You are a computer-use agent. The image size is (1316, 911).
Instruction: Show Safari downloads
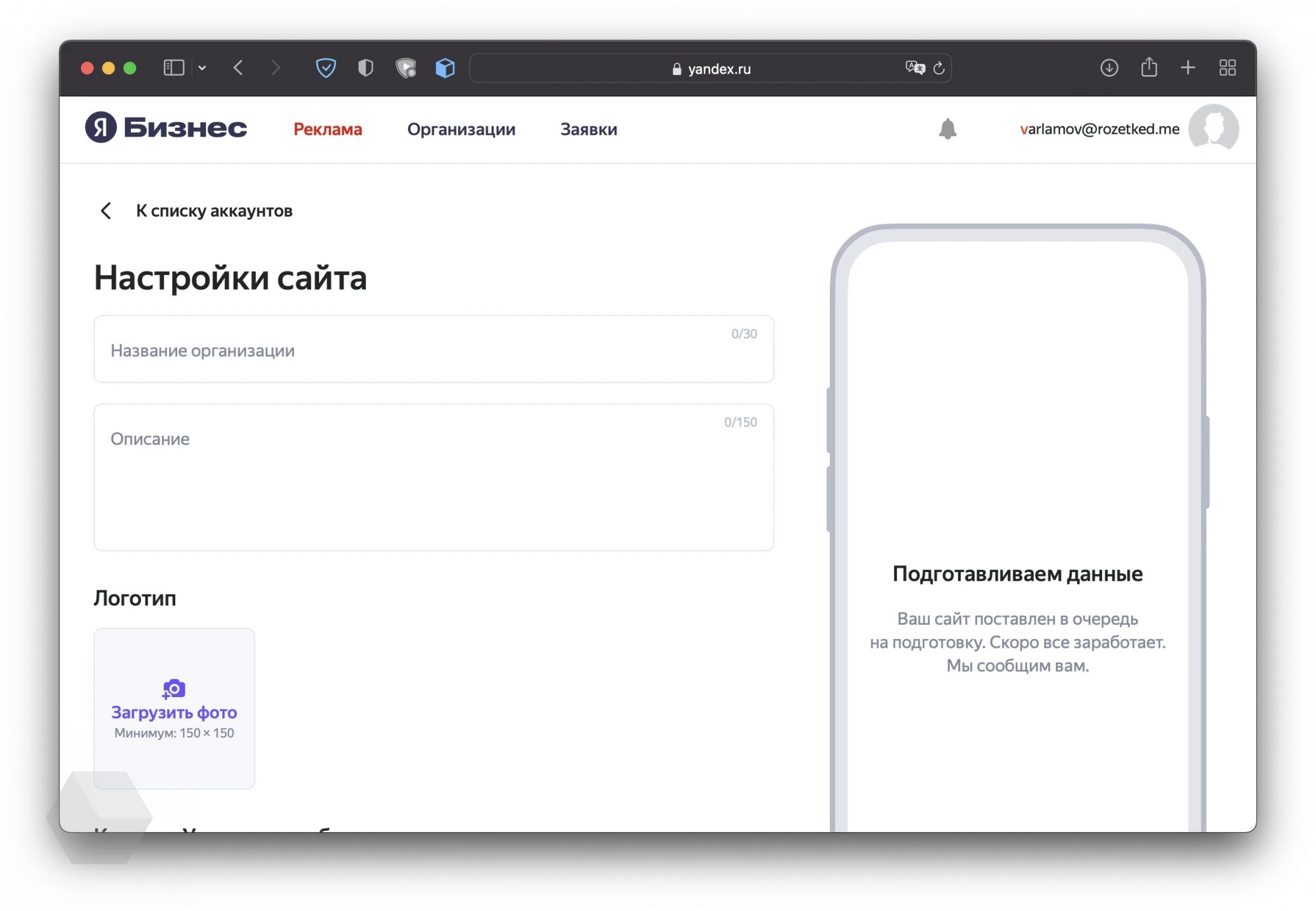[1109, 68]
